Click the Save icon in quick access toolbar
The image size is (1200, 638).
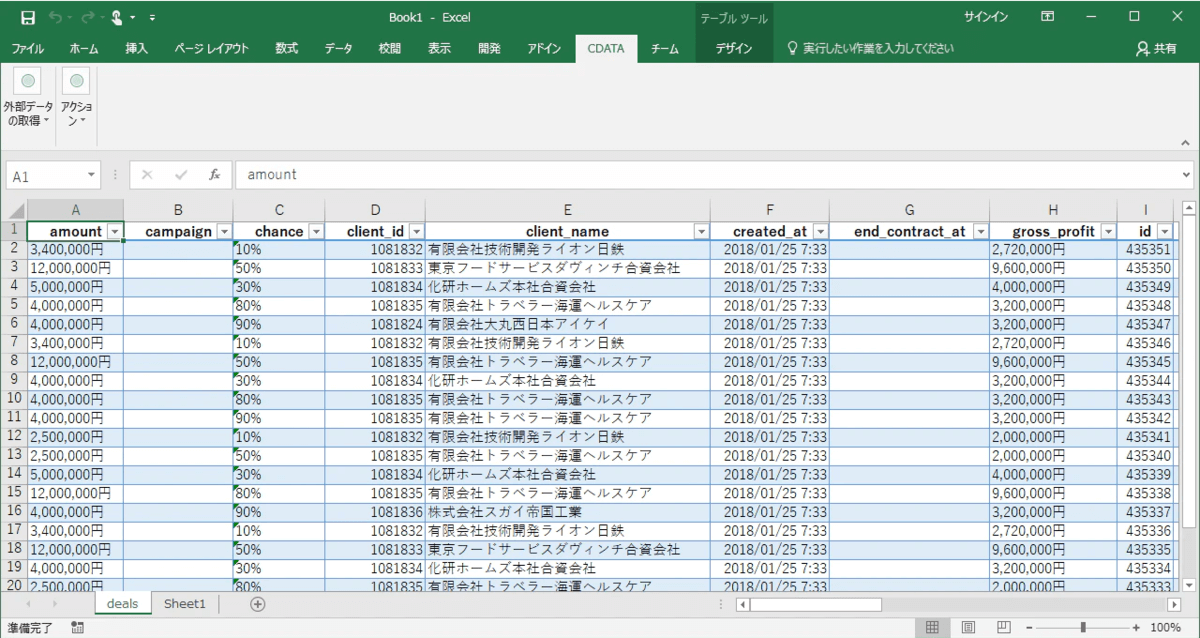click(x=28, y=17)
